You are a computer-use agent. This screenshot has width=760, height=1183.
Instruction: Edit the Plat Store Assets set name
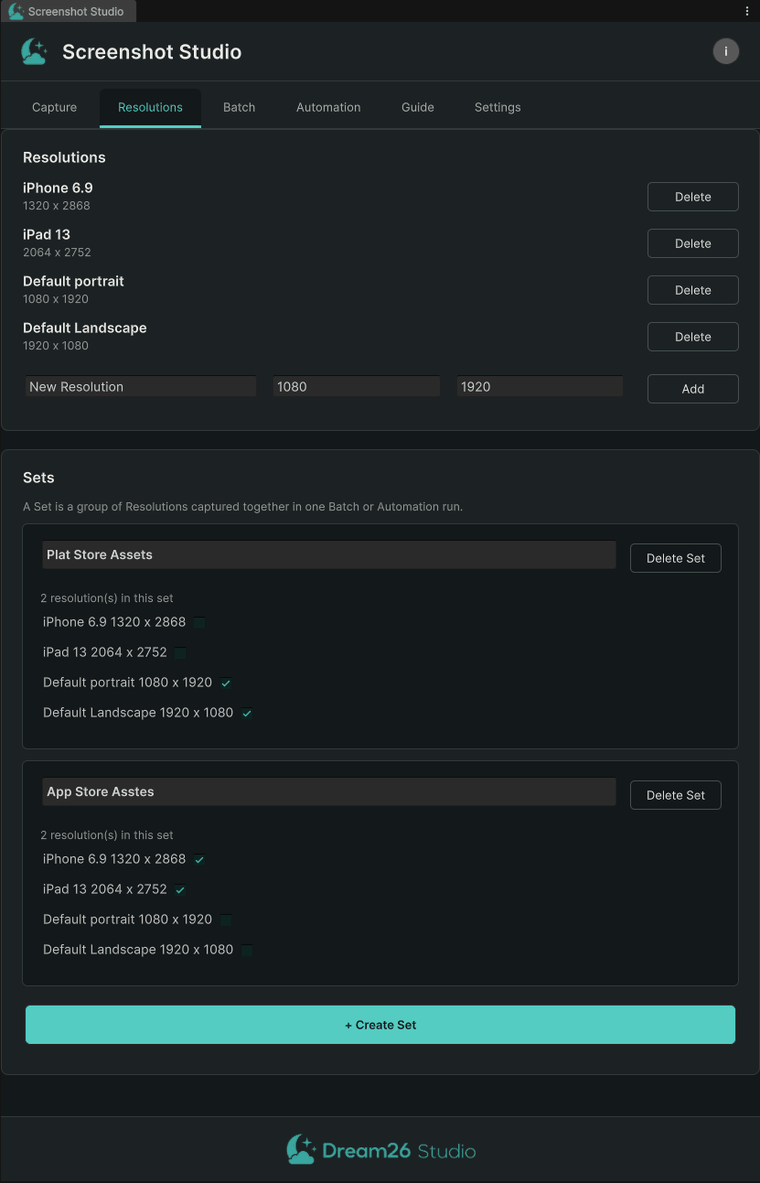(x=329, y=555)
